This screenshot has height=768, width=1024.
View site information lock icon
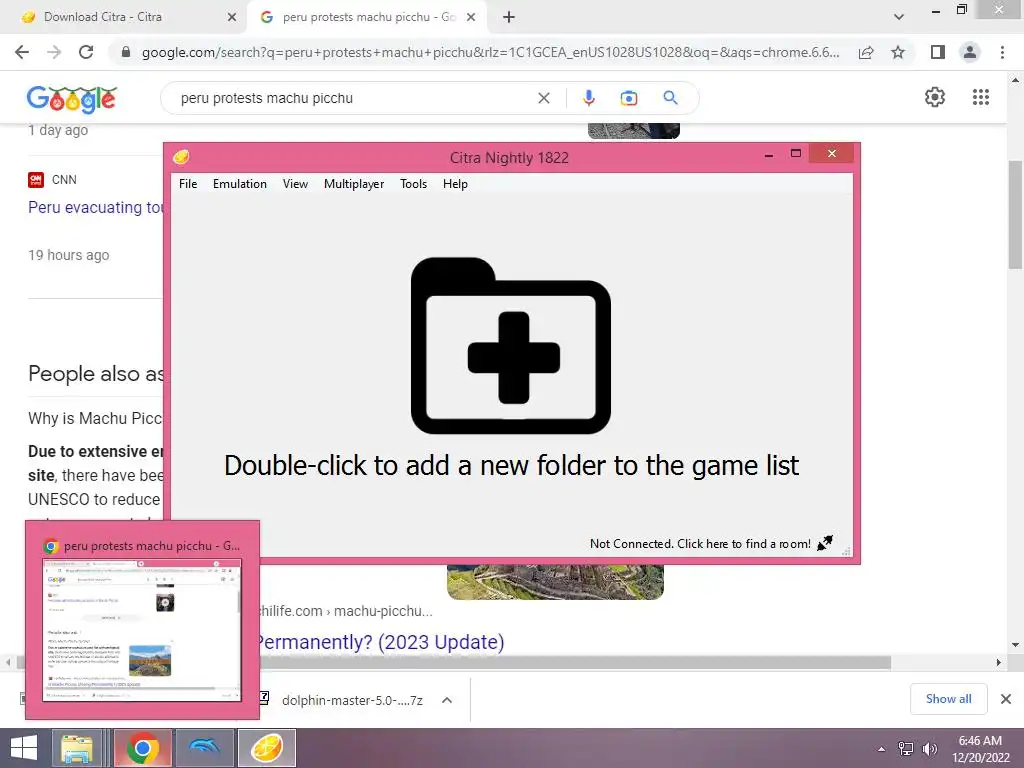(x=126, y=52)
